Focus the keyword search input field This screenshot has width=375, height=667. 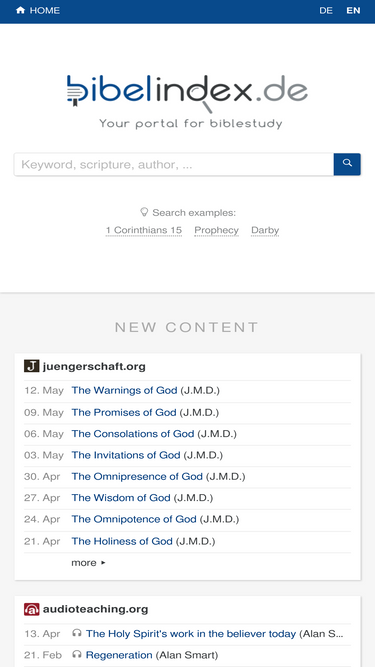click(x=174, y=164)
